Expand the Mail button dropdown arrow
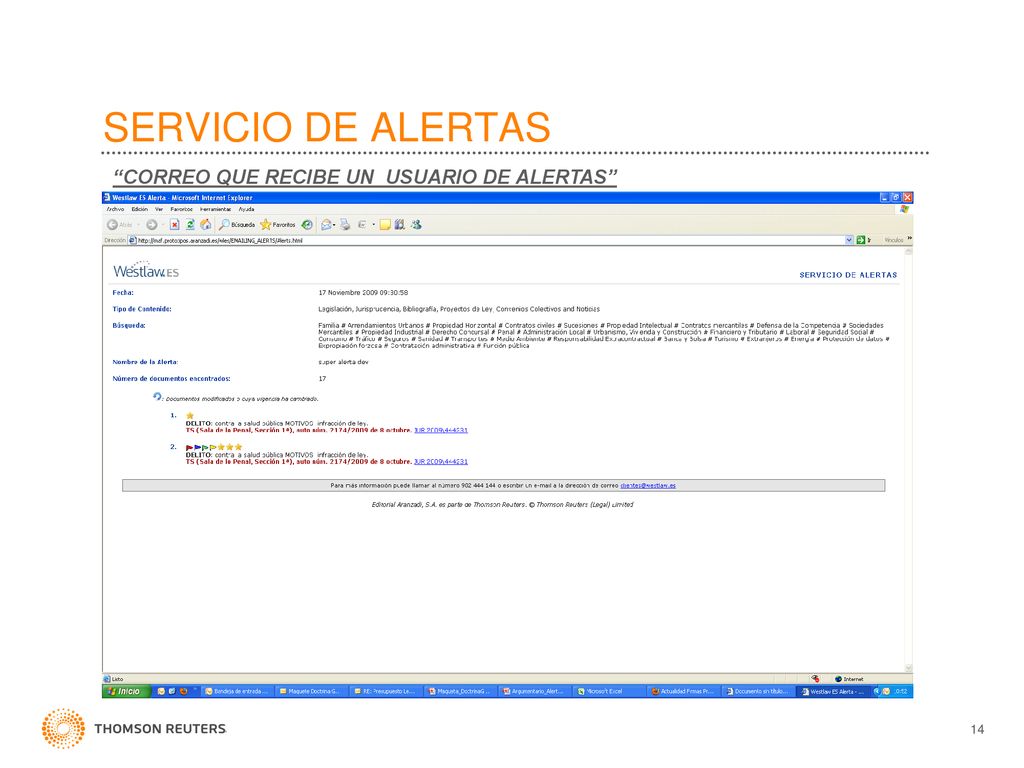1024x768 pixels. pos(334,225)
